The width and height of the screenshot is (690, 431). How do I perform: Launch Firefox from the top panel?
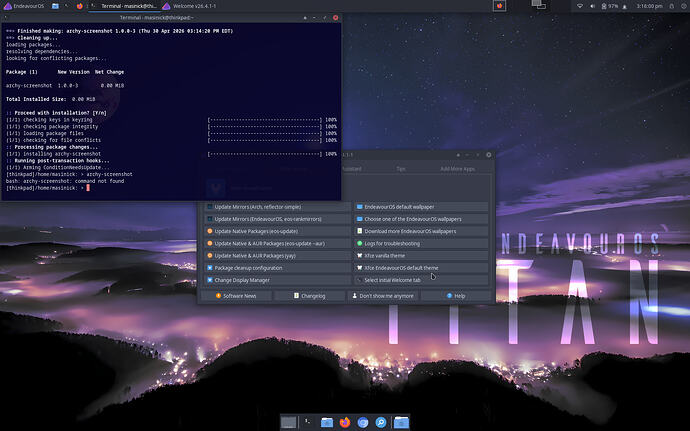(80, 6)
